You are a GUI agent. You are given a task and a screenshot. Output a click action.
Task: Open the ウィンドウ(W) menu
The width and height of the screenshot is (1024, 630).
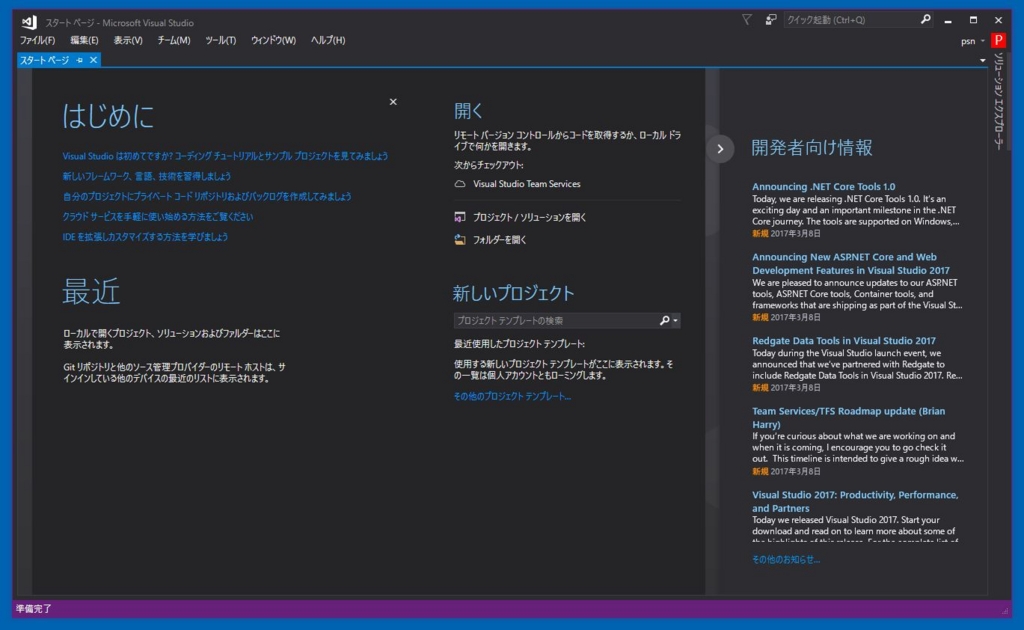pyautogui.click(x=273, y=40)
